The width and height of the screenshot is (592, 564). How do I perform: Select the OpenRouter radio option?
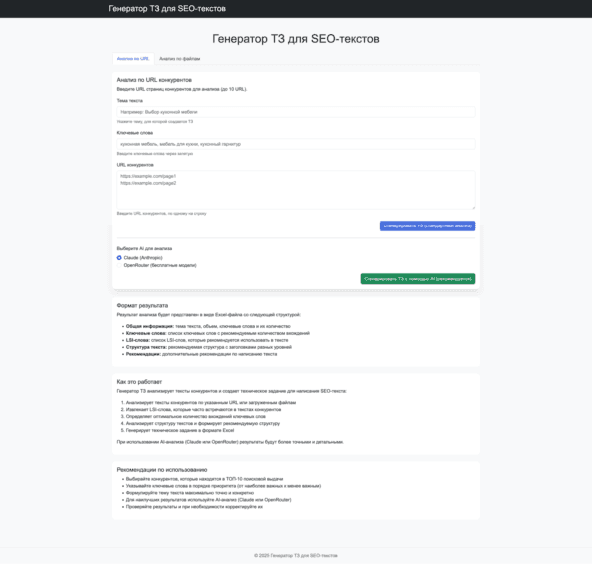pyautogui.click(x=119, y=265)
